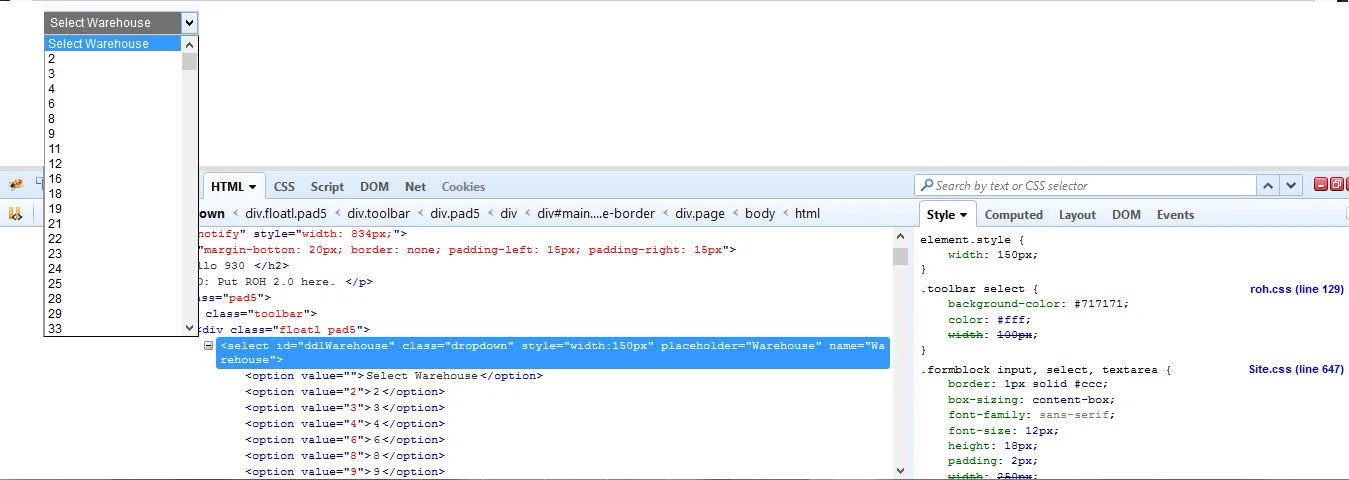Show the DOM side panel beside Layout
Viewport: 1349px width, 480px height.
pos(1126,215)
